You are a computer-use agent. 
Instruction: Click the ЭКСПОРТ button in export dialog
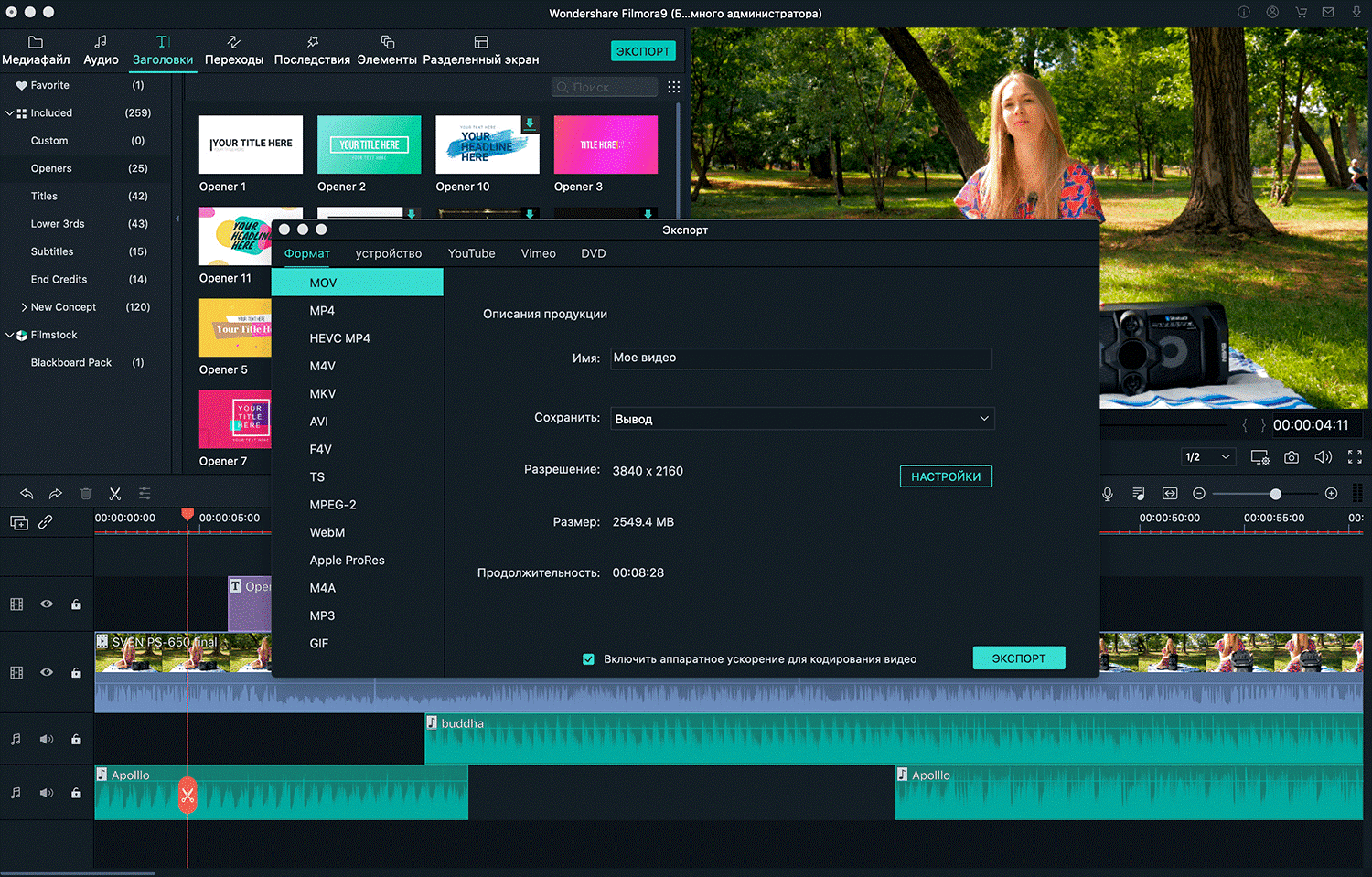point(1019,658)
